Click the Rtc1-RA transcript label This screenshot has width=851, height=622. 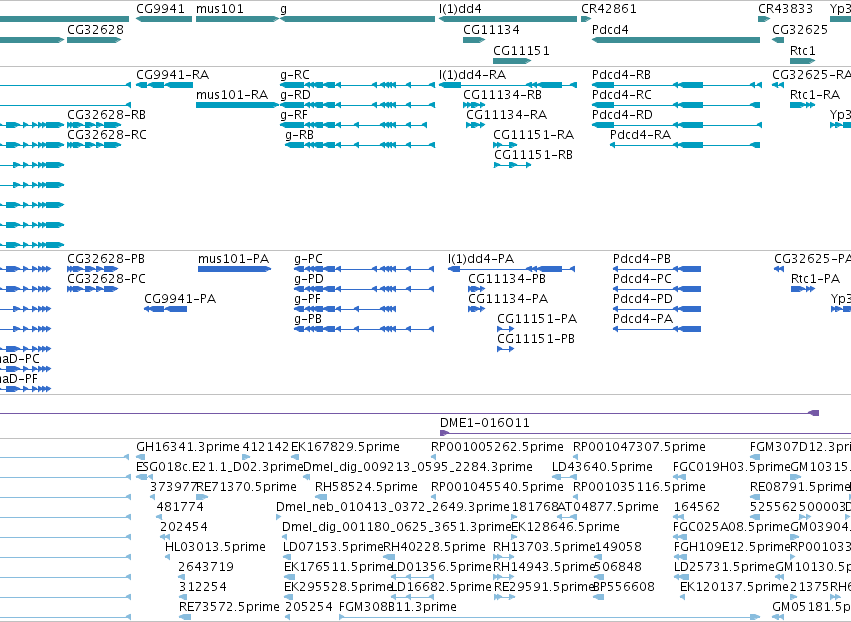coord(815,94)
